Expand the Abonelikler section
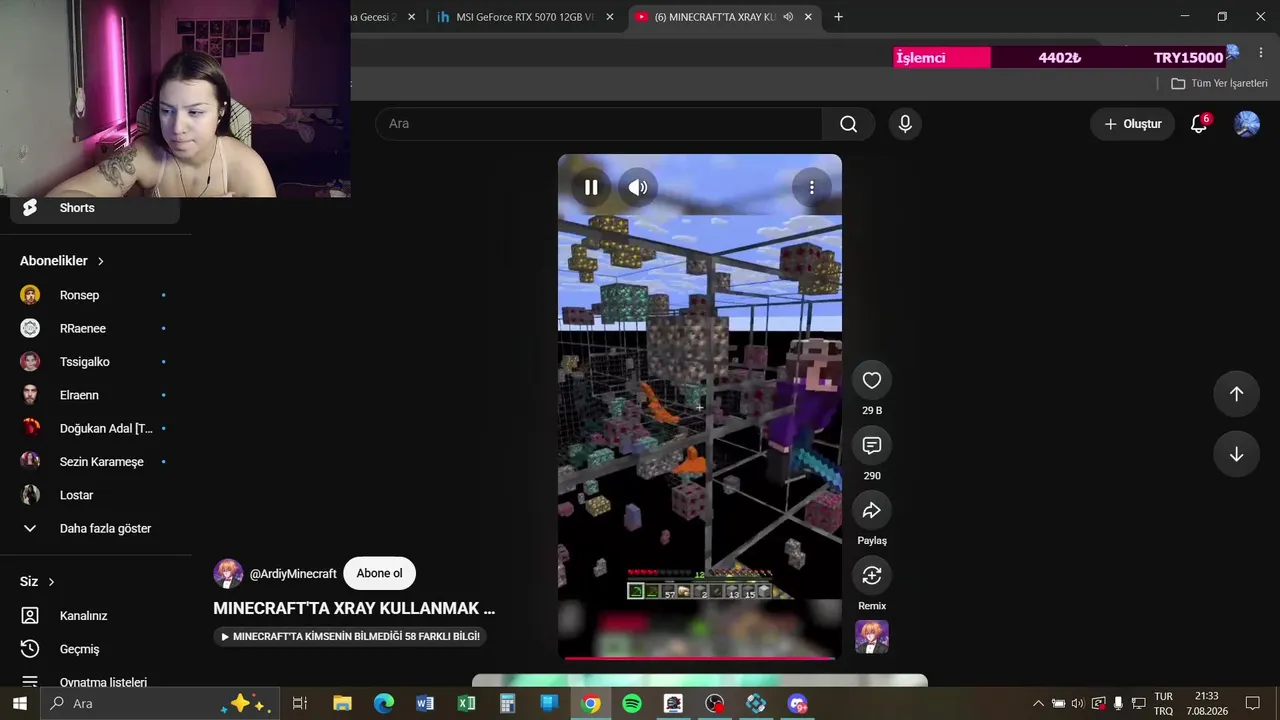1280x720 pixels. coord(62,261)
